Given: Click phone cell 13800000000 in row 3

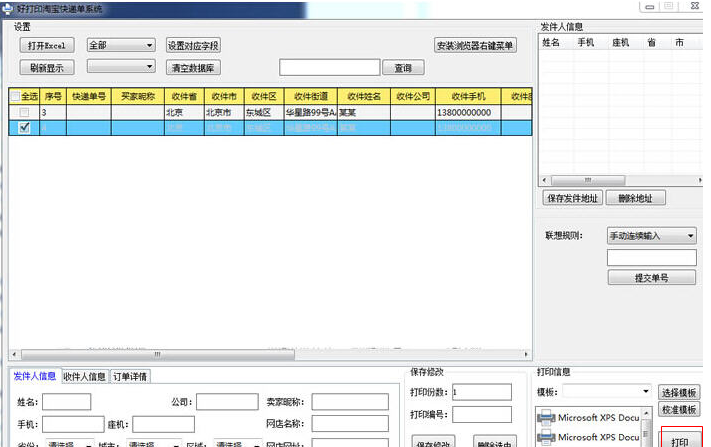Looking at the screenshot, I should (468, 112).
